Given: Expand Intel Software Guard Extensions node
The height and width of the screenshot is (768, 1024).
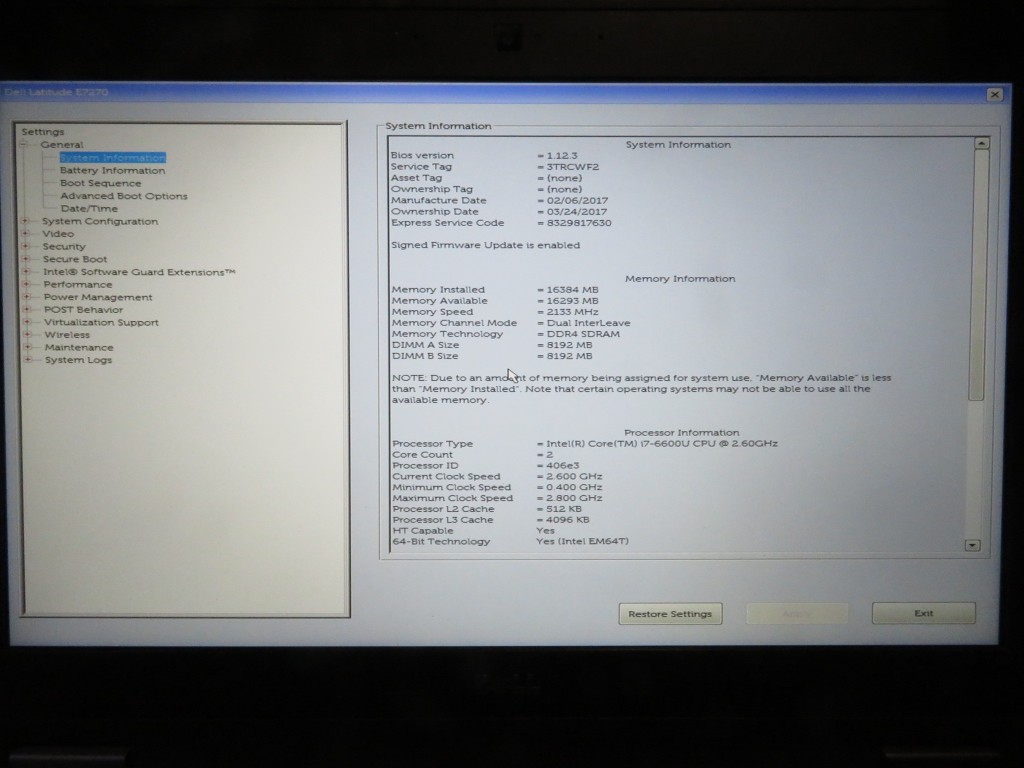Looking at the screenshot, I should pos(26,272).
